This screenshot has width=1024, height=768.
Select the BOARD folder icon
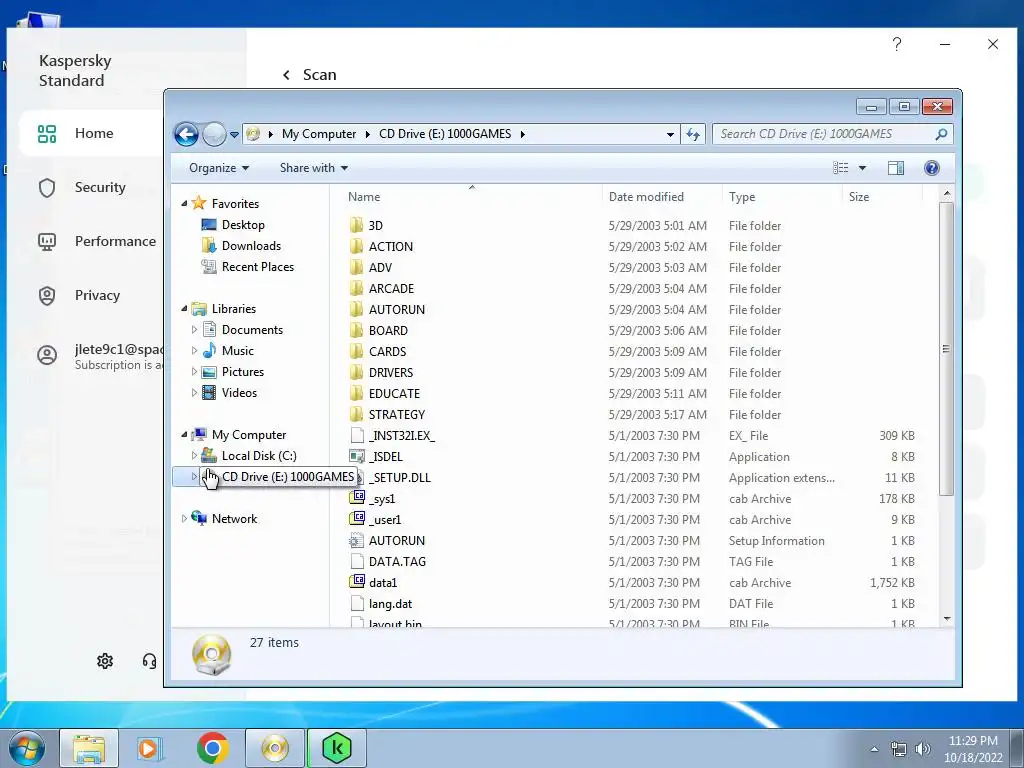356,330
